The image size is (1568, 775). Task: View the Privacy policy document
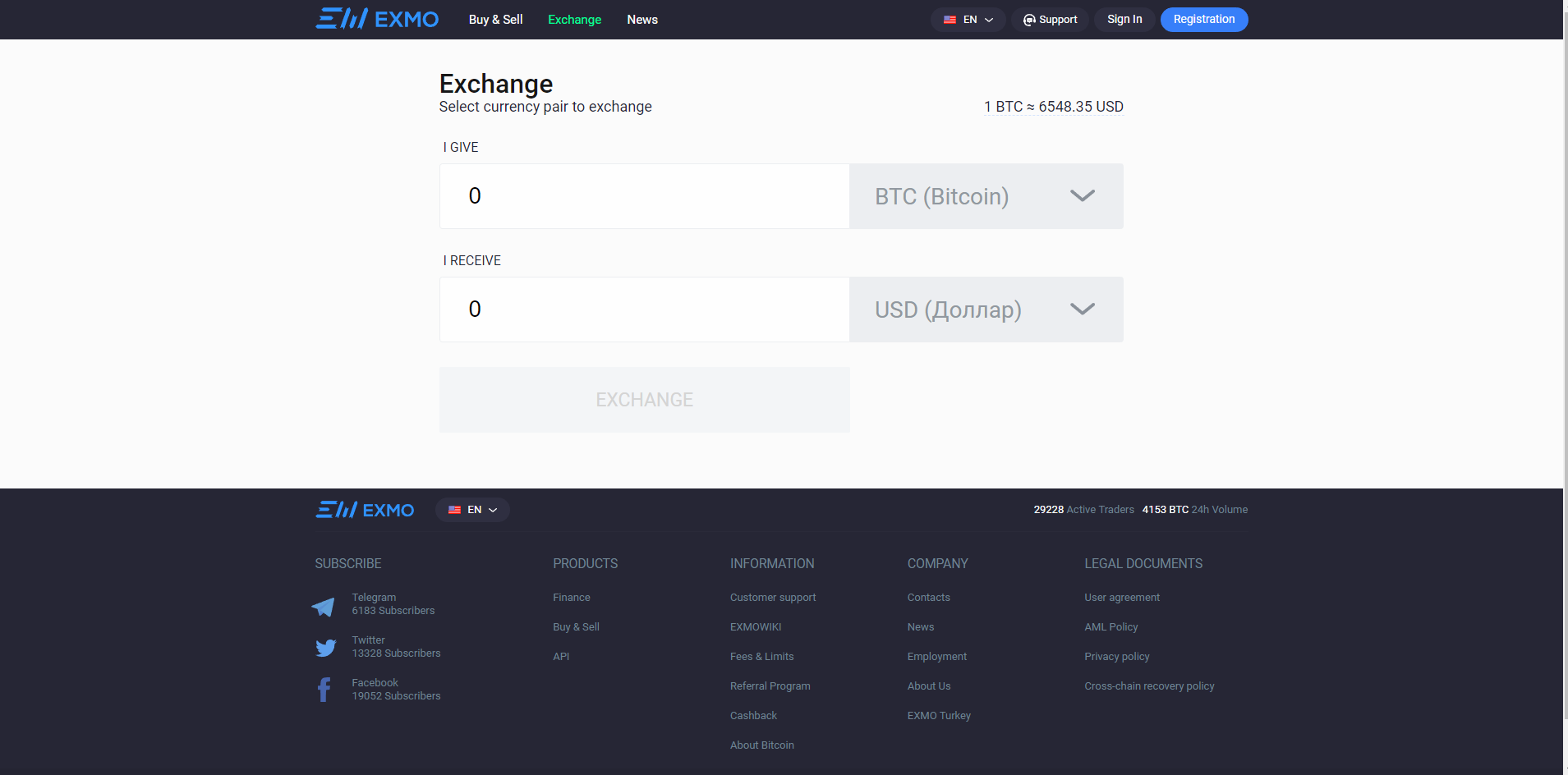coord(1116,656)
